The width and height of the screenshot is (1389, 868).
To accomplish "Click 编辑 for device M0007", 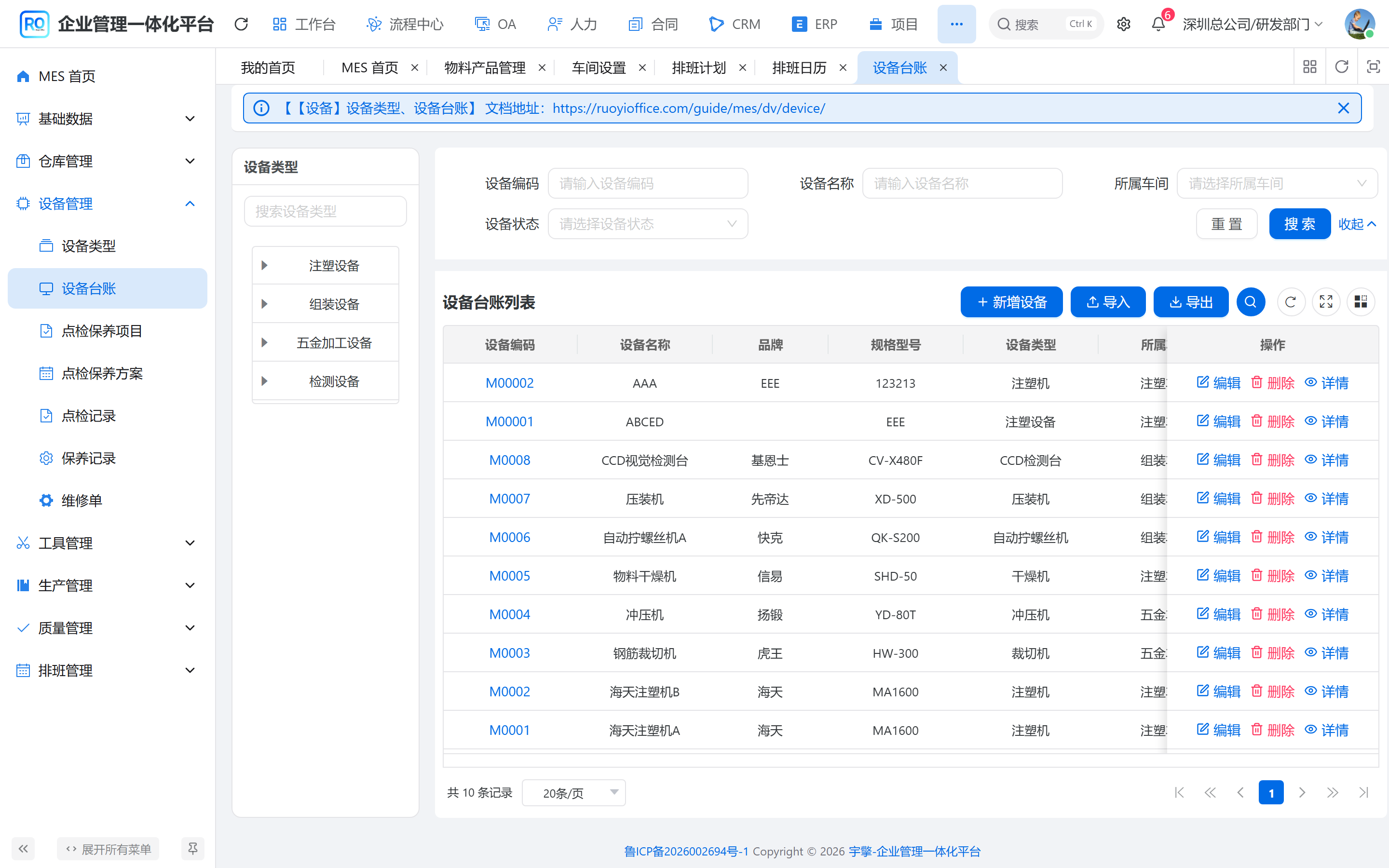I will (1219, 498).
